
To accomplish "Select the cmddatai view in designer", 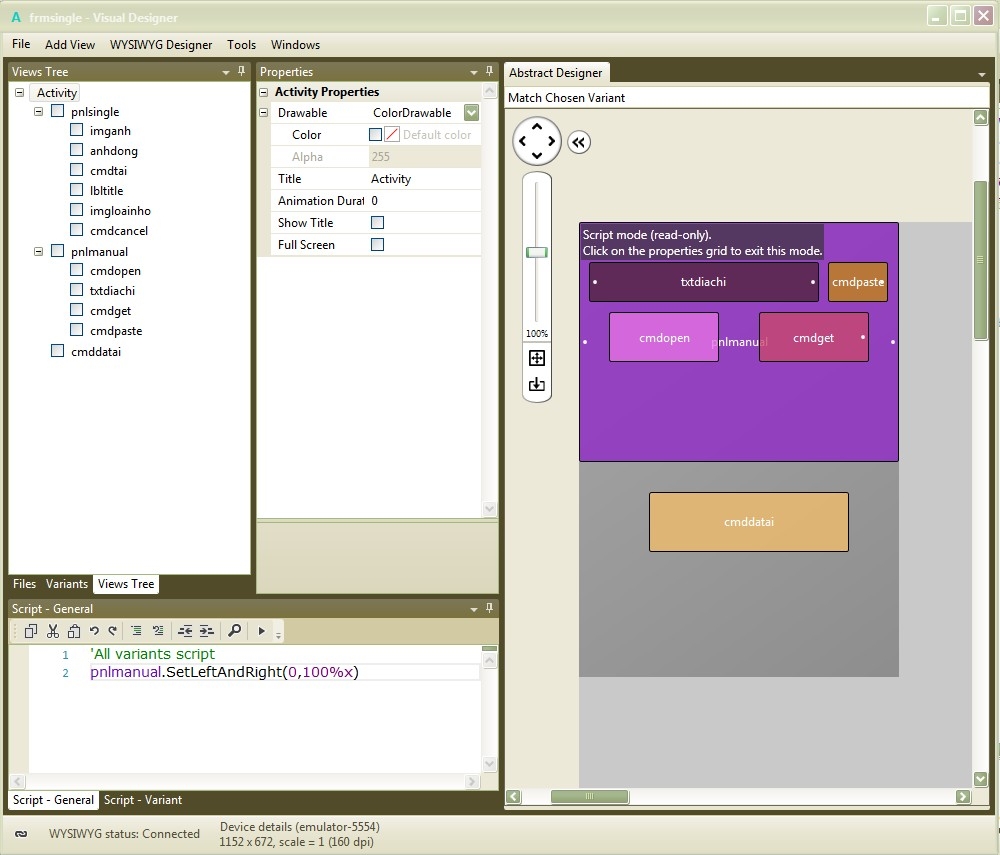I will coord(748,522).
